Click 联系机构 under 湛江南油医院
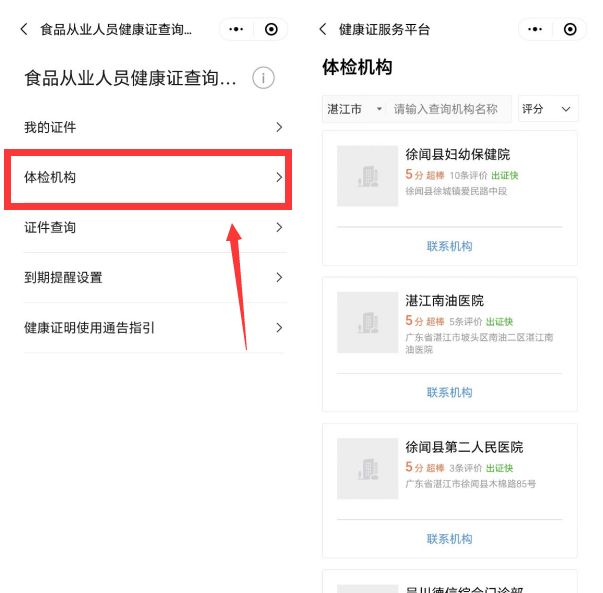 click(449, 393)
